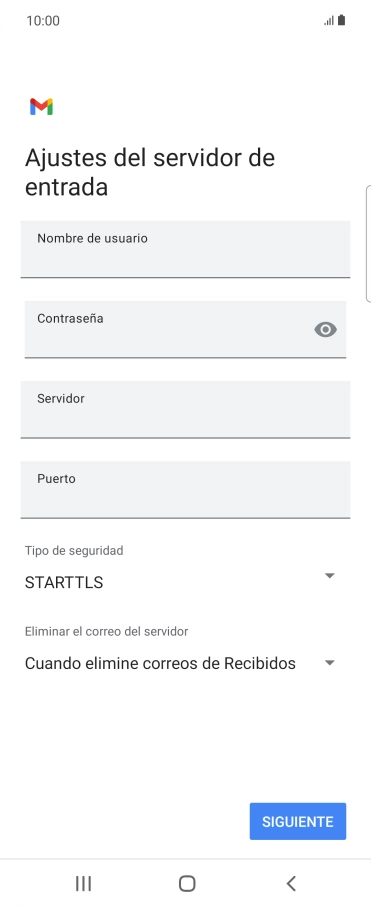Expand Eliminar el correo del servidor arrow
This screenshot has height=908, width=371.
(330, 663)
